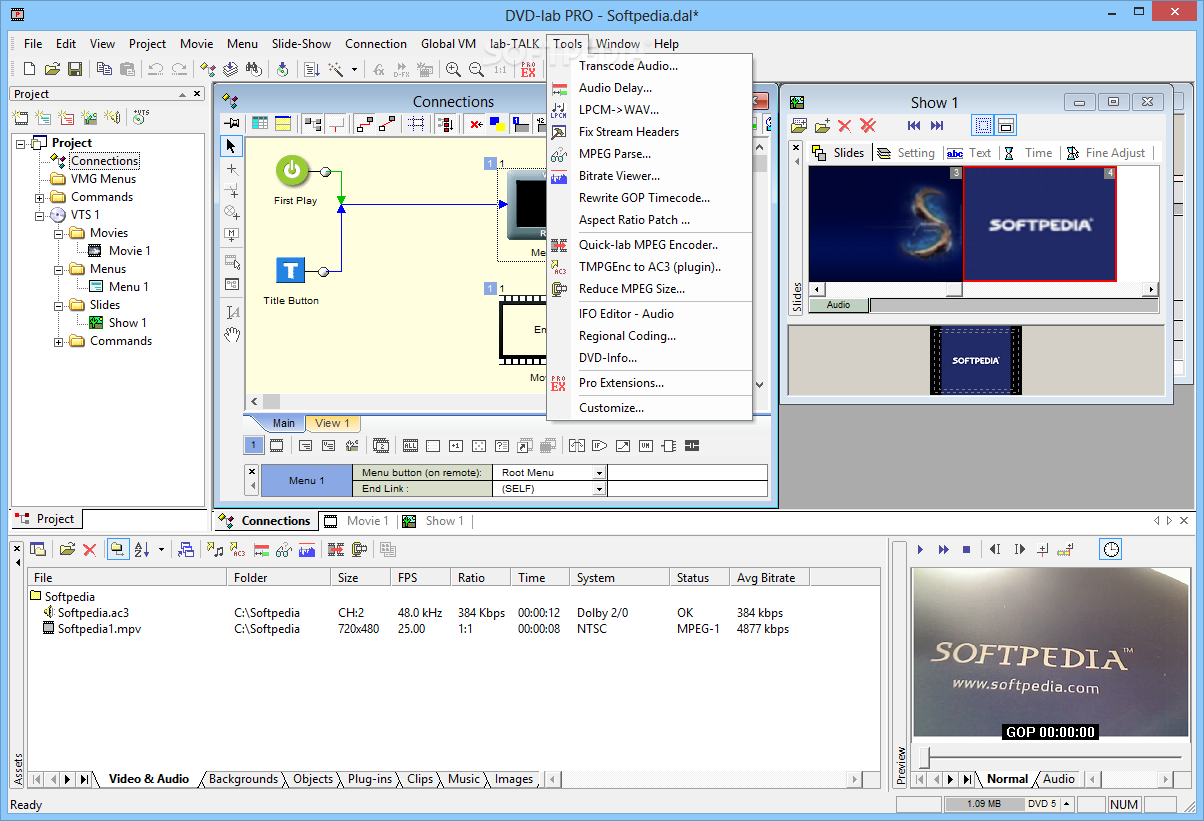Click the fast-forward button above the preview

coord(943,549)
